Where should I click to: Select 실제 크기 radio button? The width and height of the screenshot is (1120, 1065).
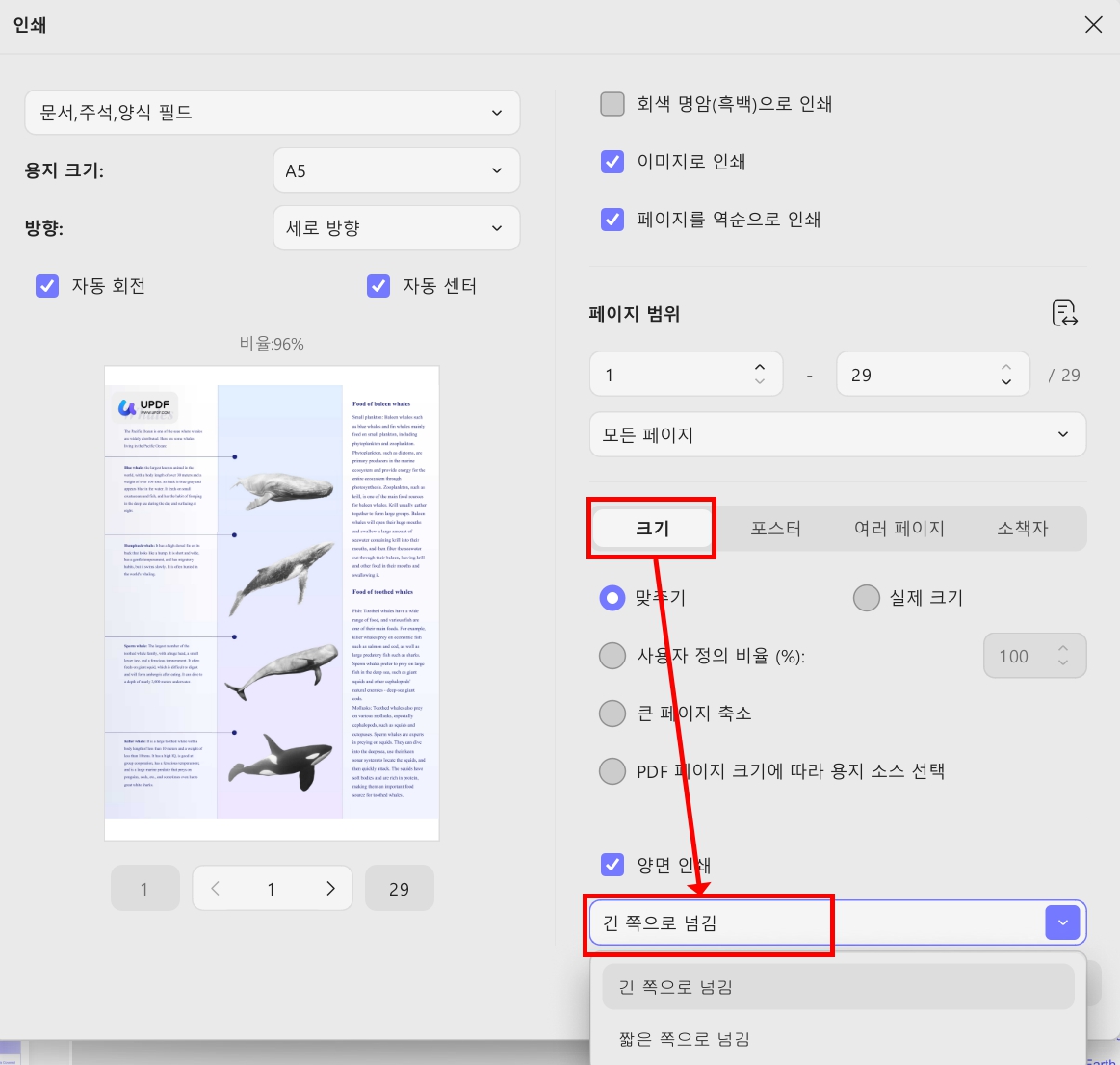click(x=866, y=597)
